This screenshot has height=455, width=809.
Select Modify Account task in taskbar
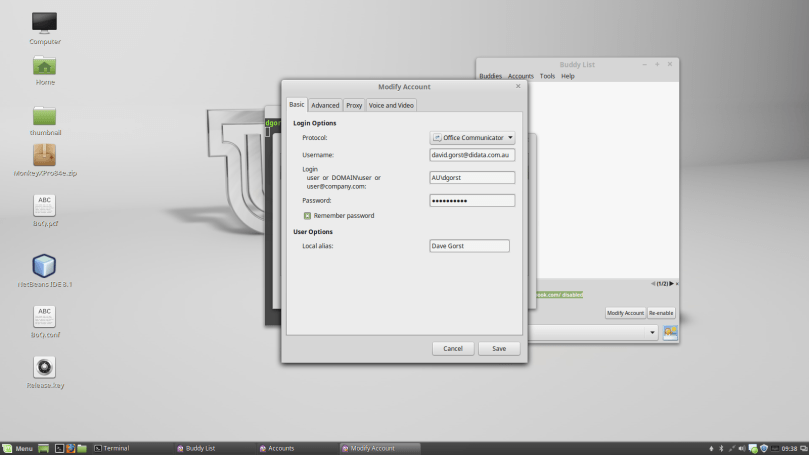click(380, 448)
